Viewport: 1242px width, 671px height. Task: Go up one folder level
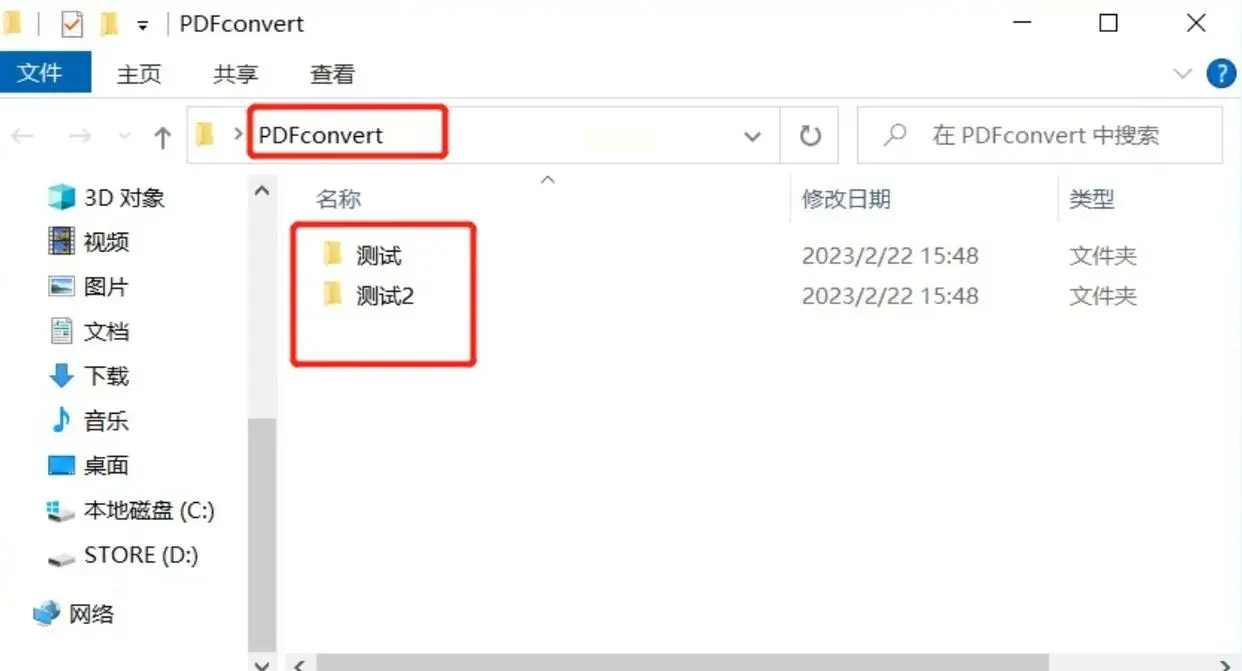[x=162, y=137]
